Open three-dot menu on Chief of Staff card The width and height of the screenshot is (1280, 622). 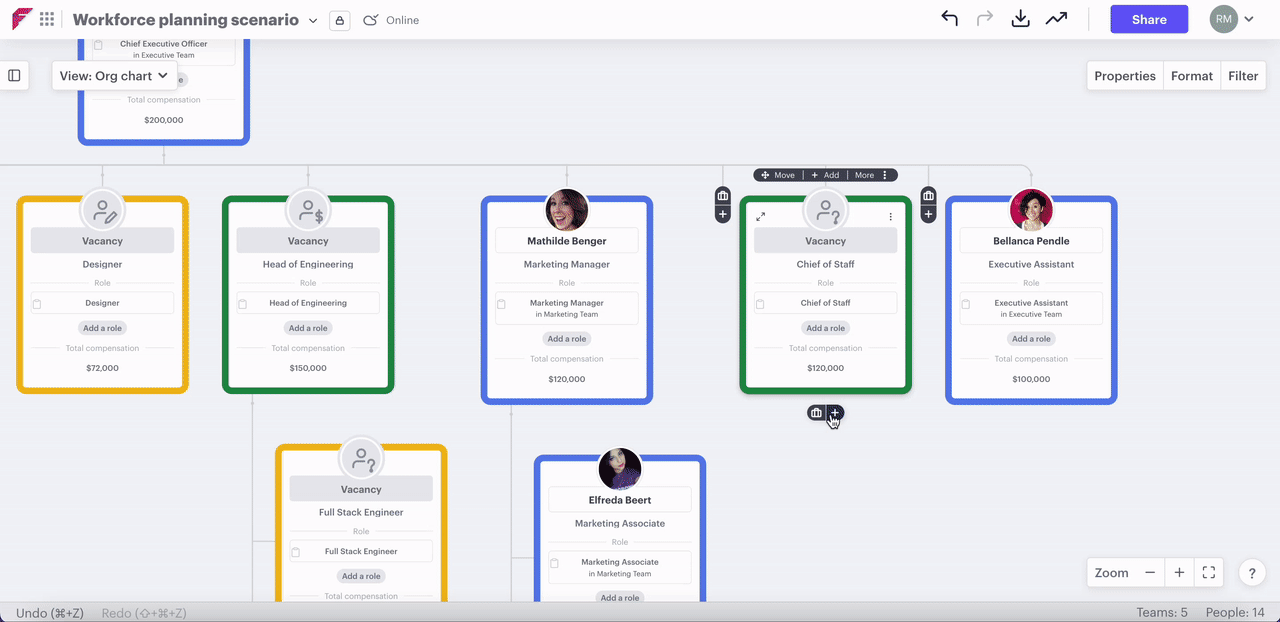[x=891, y=216]
